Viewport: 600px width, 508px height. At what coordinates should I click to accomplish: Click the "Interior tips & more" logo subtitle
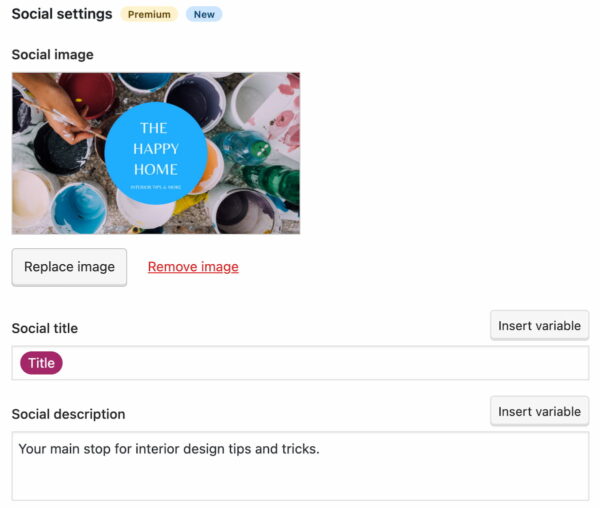point(156,187)
